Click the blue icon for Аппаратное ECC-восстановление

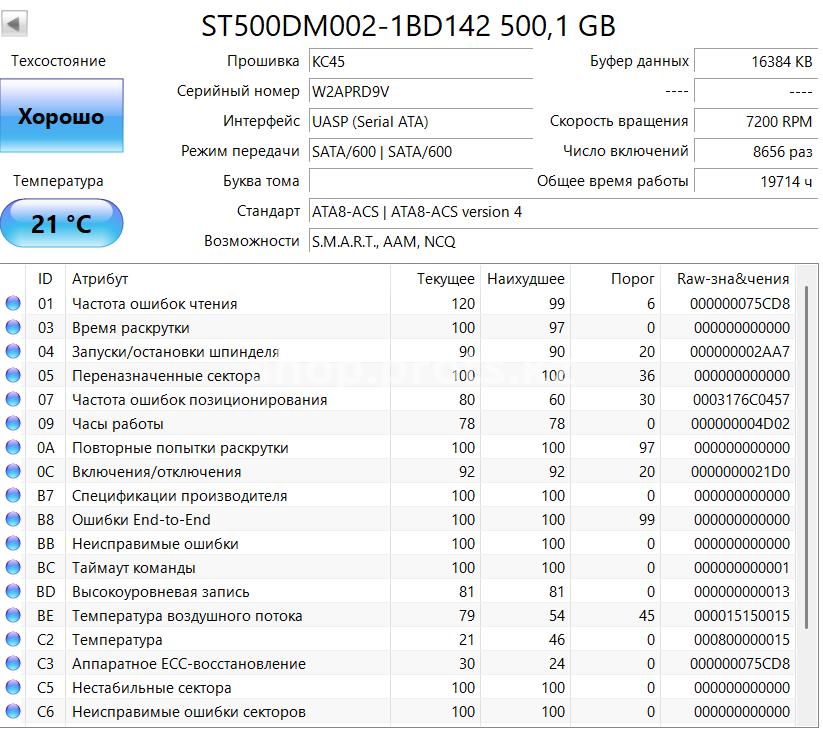(12, 664)
